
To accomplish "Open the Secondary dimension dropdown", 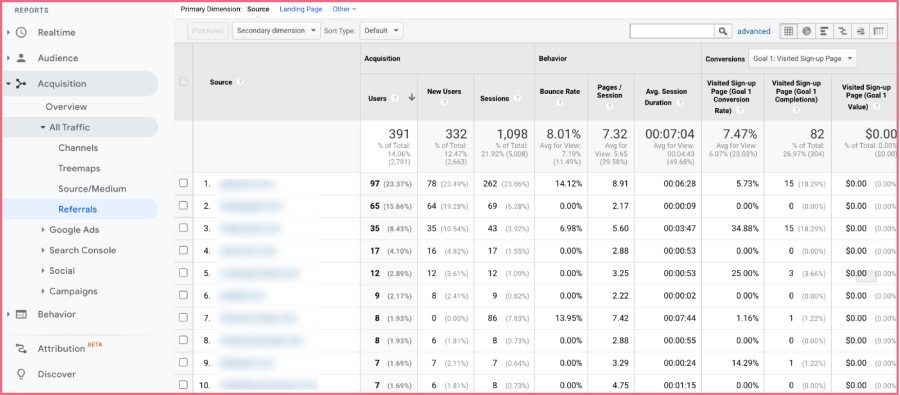I will pyautogui.click(x=276, y=31).
